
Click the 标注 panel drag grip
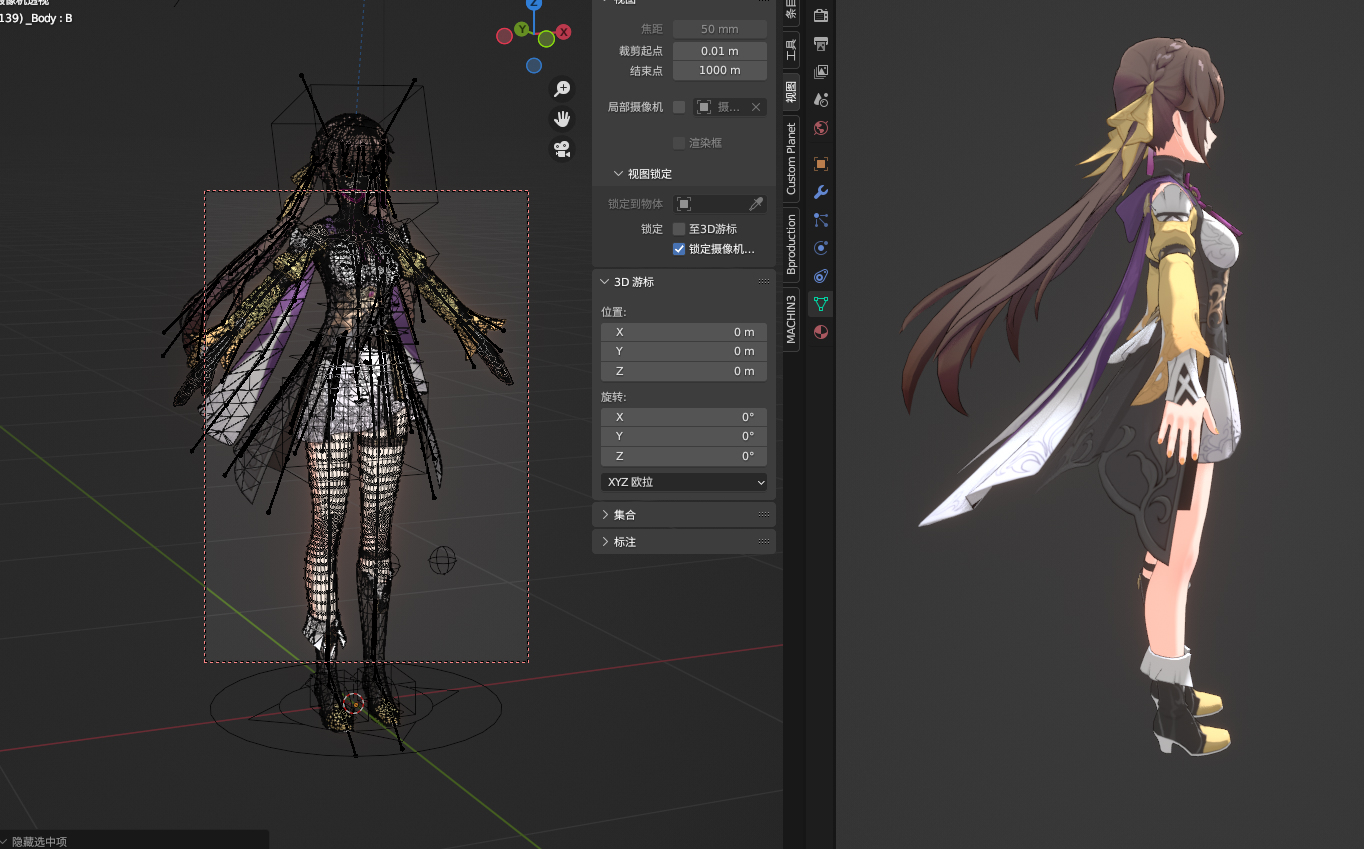[764, 542]
